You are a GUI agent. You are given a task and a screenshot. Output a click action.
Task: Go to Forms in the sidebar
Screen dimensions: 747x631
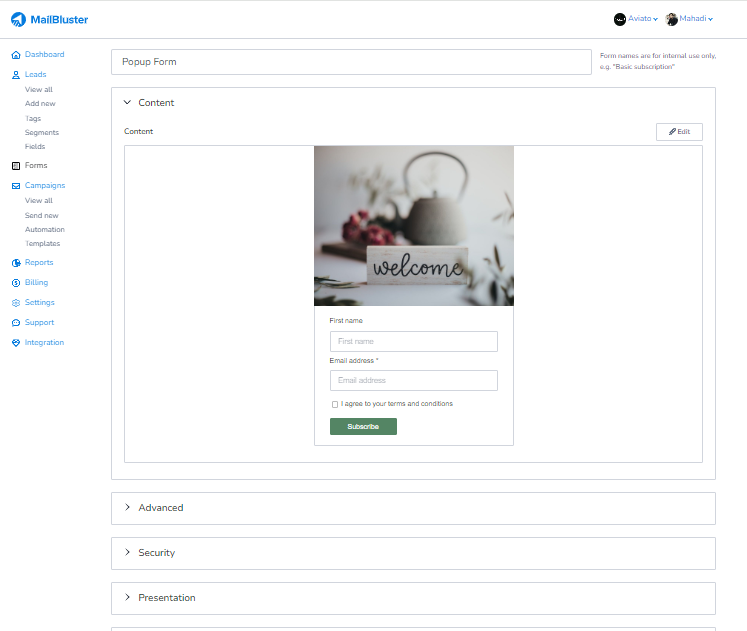pos(36,165)
